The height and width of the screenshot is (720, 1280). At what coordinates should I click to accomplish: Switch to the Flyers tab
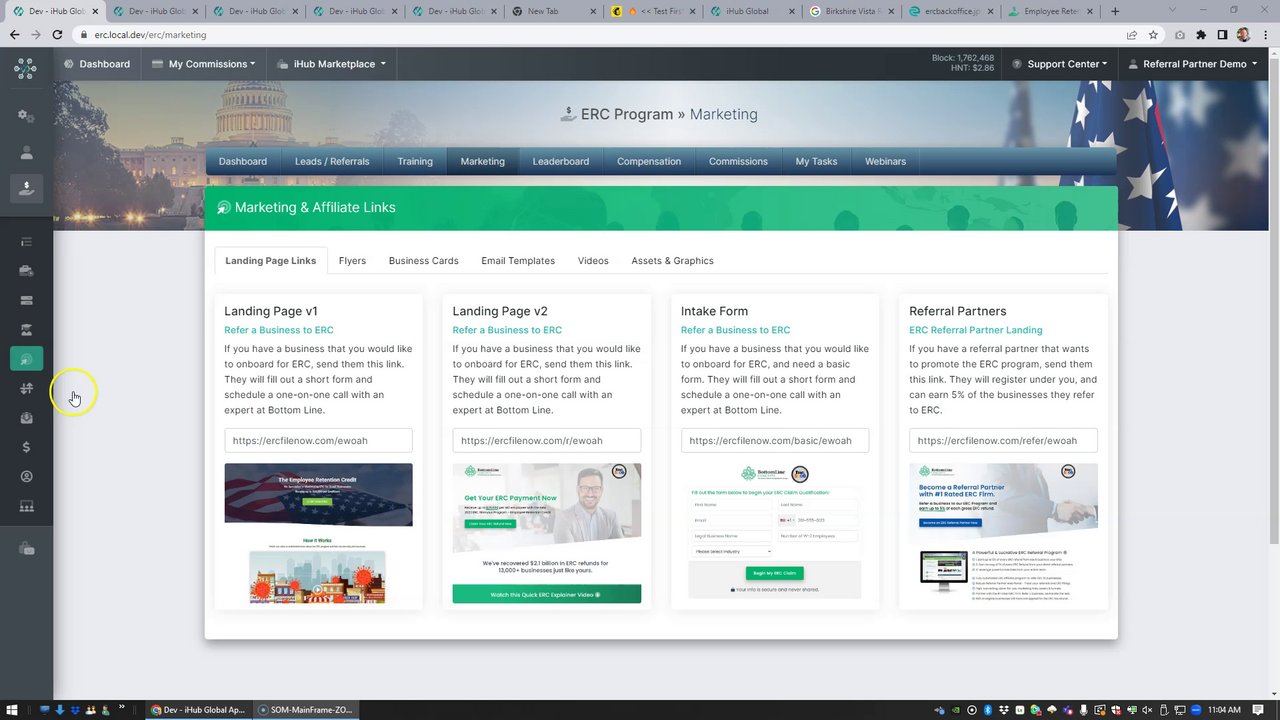[352, 260]
